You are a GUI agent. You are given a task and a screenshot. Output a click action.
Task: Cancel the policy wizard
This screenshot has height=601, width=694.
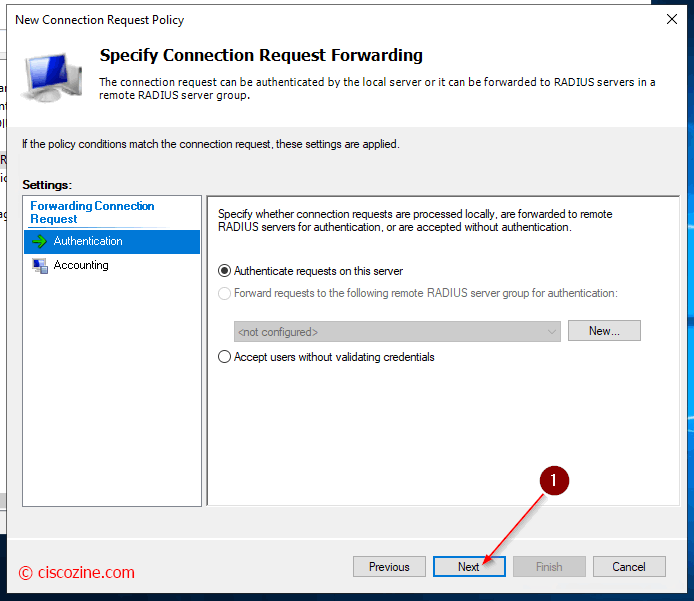[x=629, y=566]
